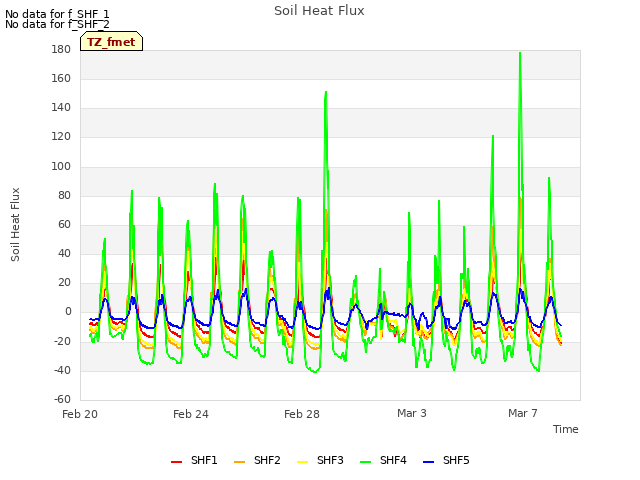Screen dimensions: 640x480
Task: Click the 'No data for f_SHF_1' message
Action: [x=57, y=14]
